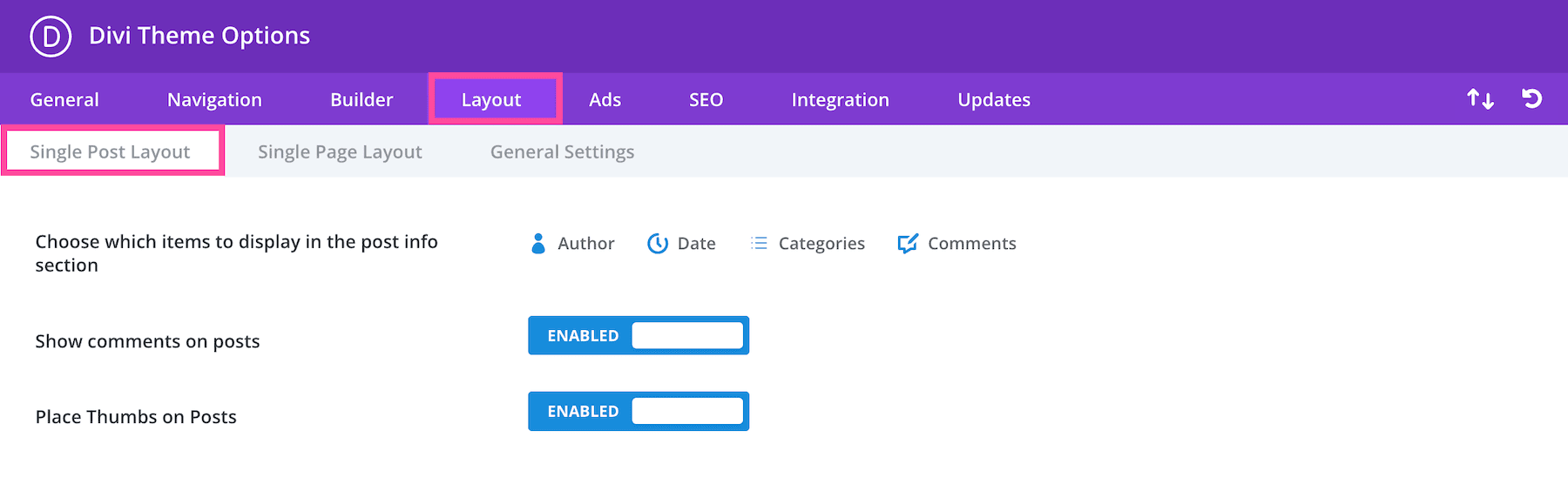Click the import/export arrows icon
Screen dimensions: 1568x478
coord(1480,99)
